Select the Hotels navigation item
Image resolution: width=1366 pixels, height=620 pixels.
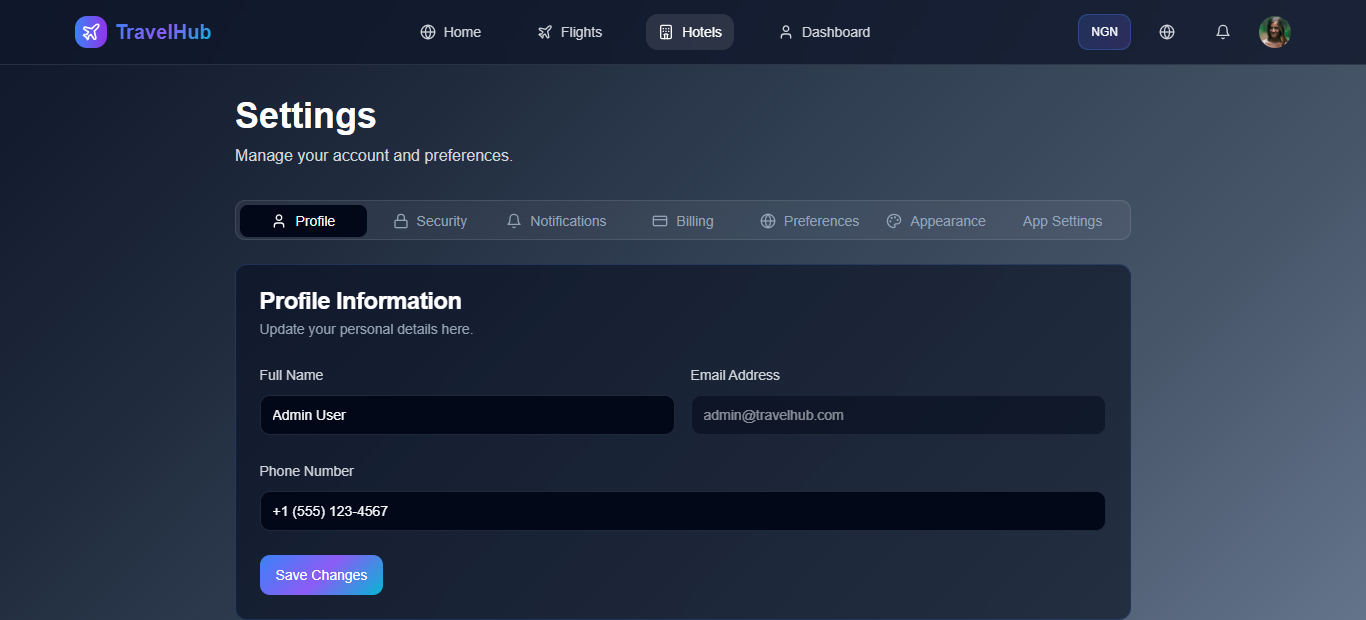[x=690, y=32]
